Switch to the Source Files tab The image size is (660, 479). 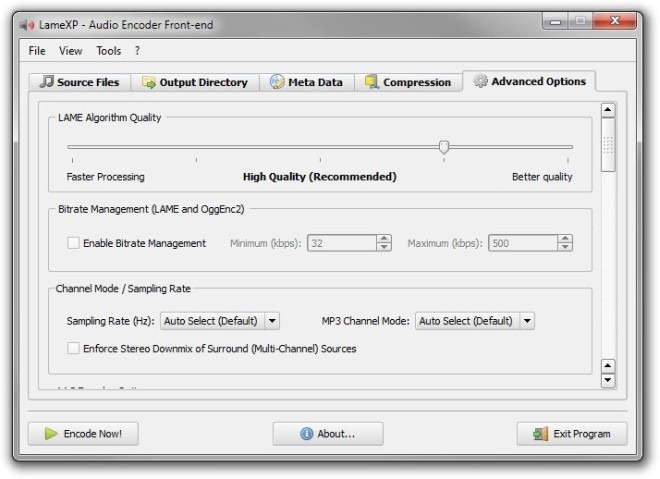pyautogui.click(x=80, y=82)
